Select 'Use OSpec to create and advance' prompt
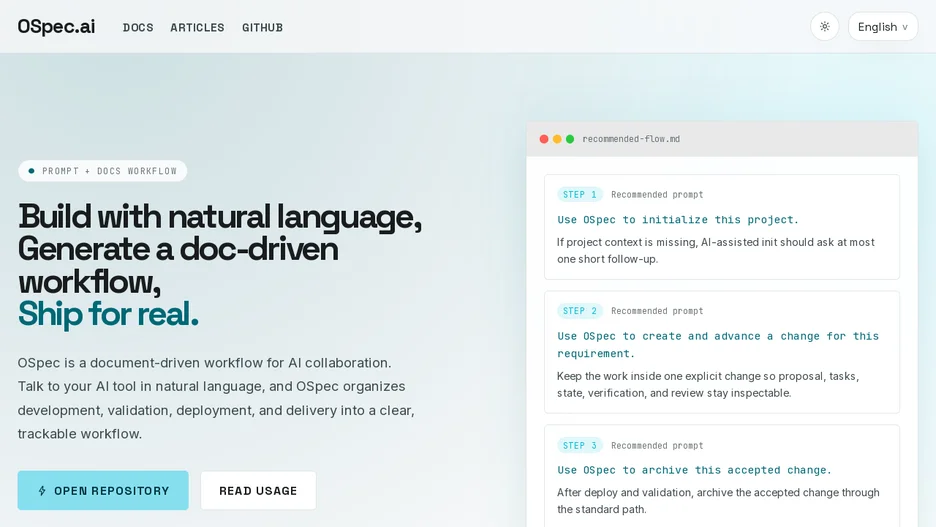 click(x=718, y=344)
